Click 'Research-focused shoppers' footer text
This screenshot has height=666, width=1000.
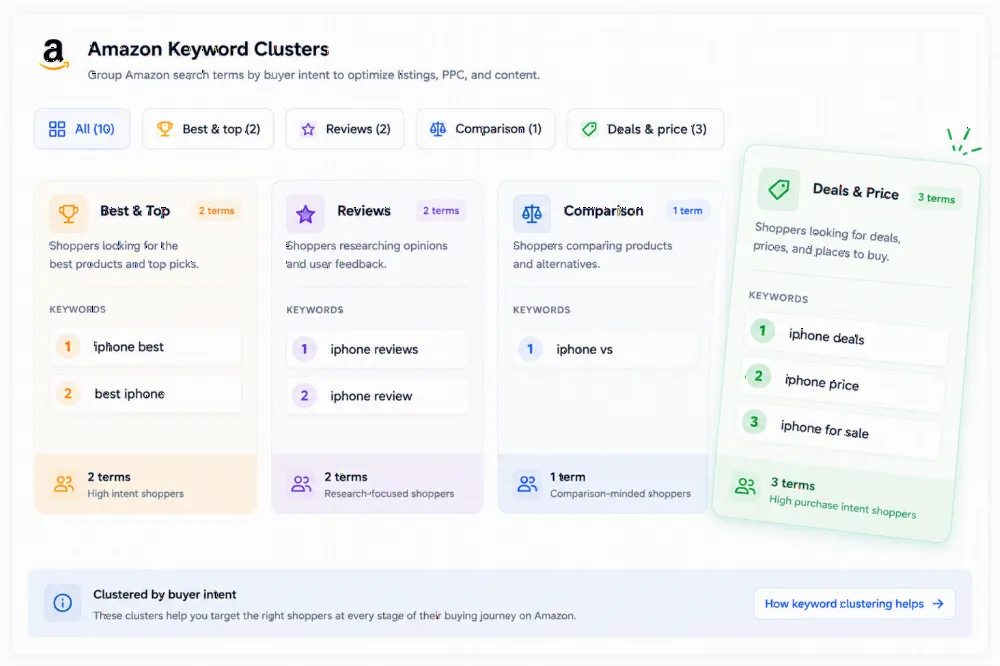tap(389, 494)
